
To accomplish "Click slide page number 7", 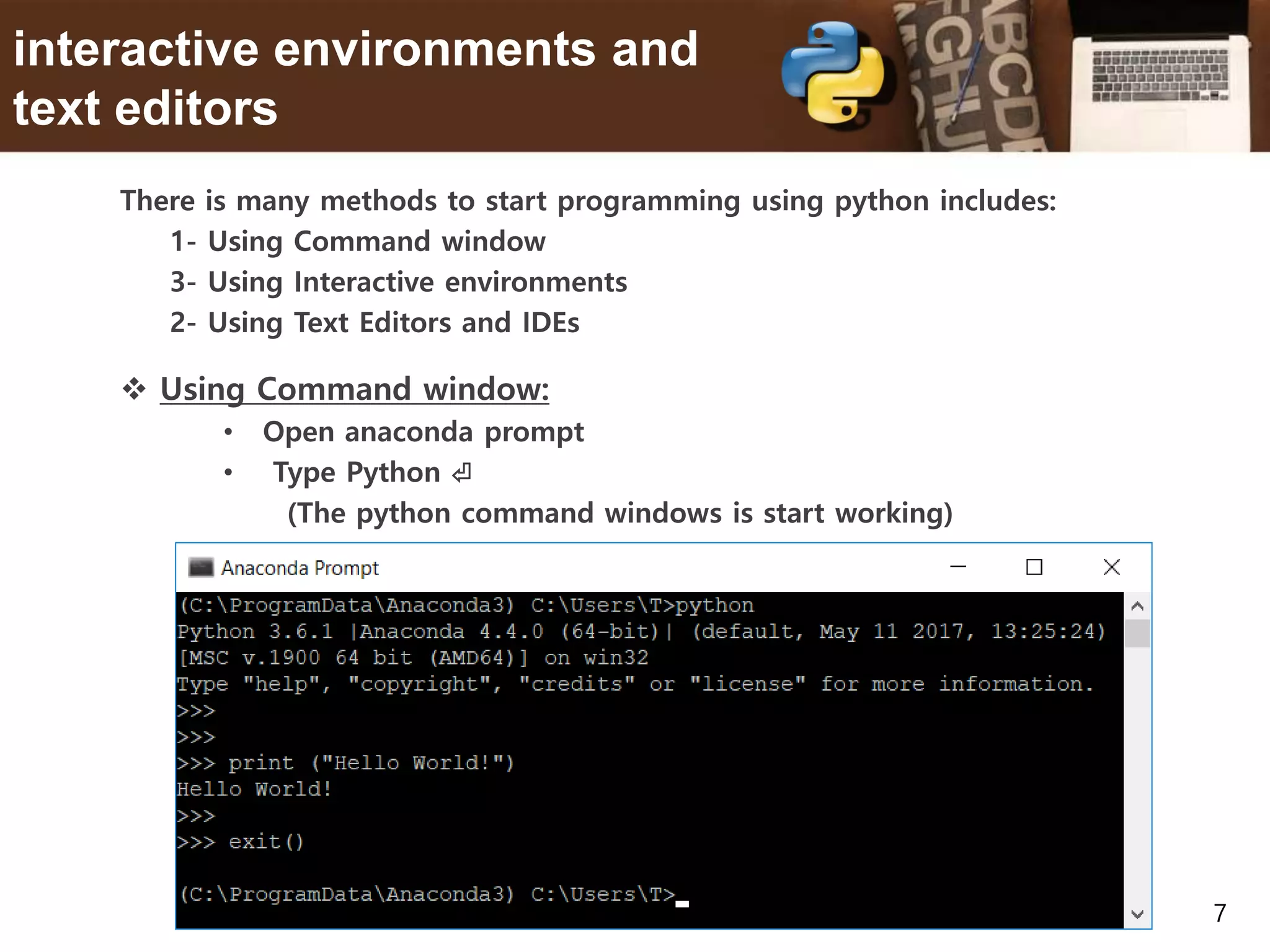I will tap(1219, 913).
